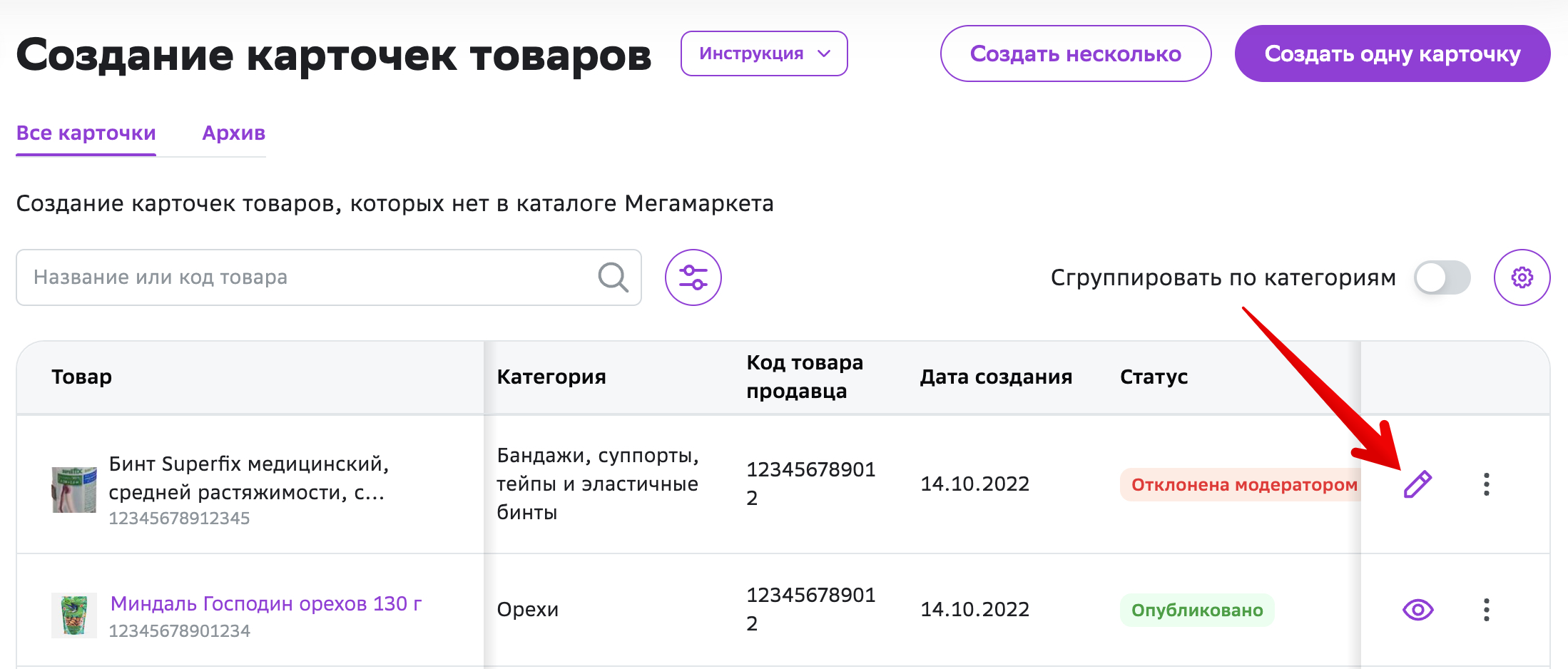
Task: View the Миндаль card via the eye icon
Action: pos(1417,610)
